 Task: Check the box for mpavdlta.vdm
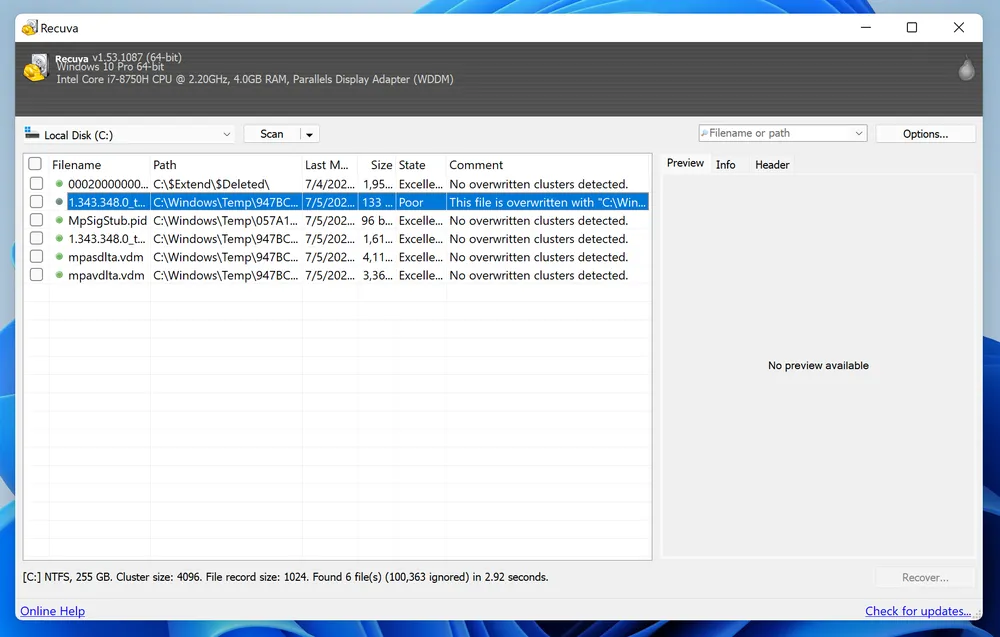point(36,275)
